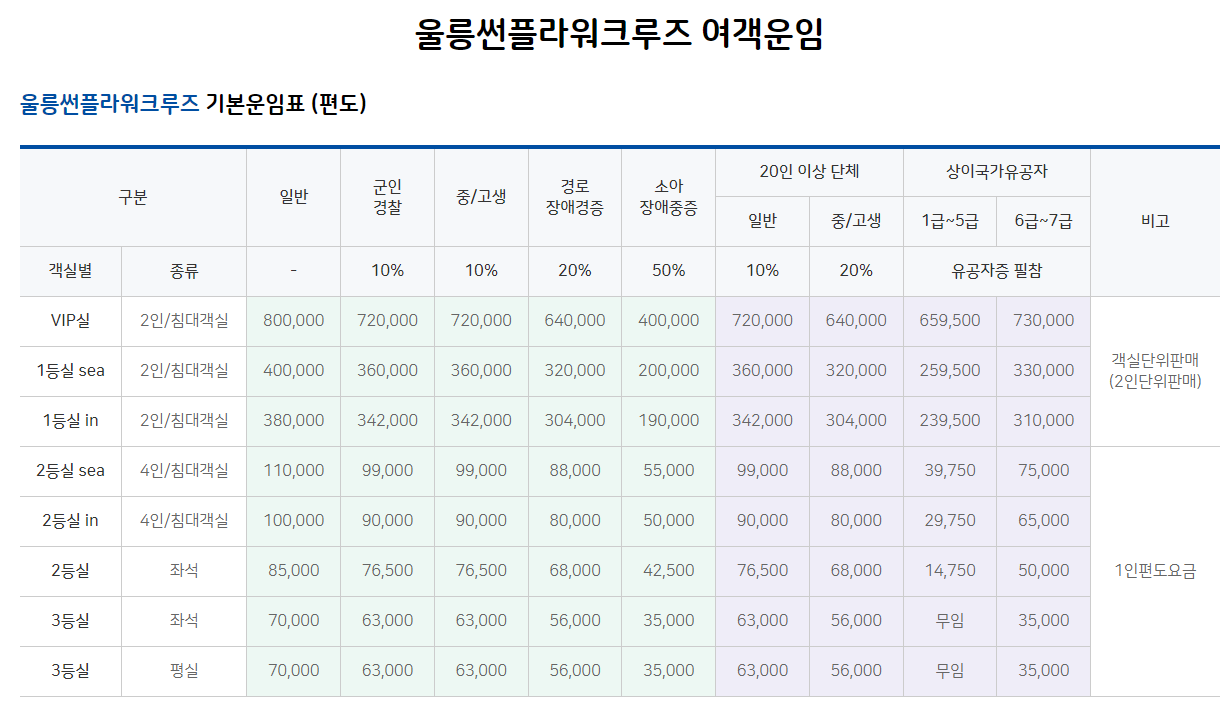Viewport: 1230px width, 706px height.
Task: Select the 군인 경찰 column header
Action: [387, 197]
